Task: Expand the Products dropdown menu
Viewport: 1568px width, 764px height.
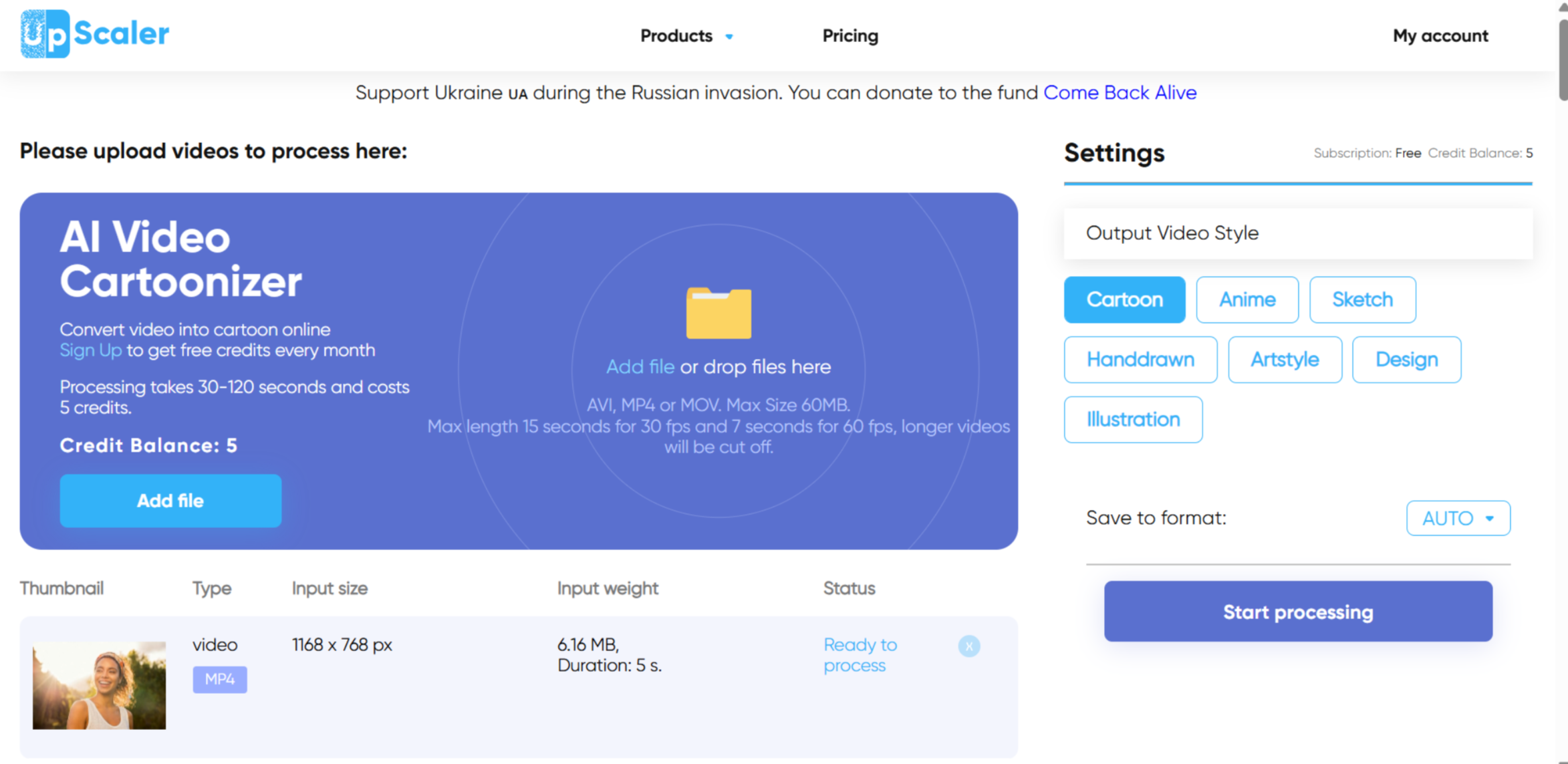Action: point(686,36)
